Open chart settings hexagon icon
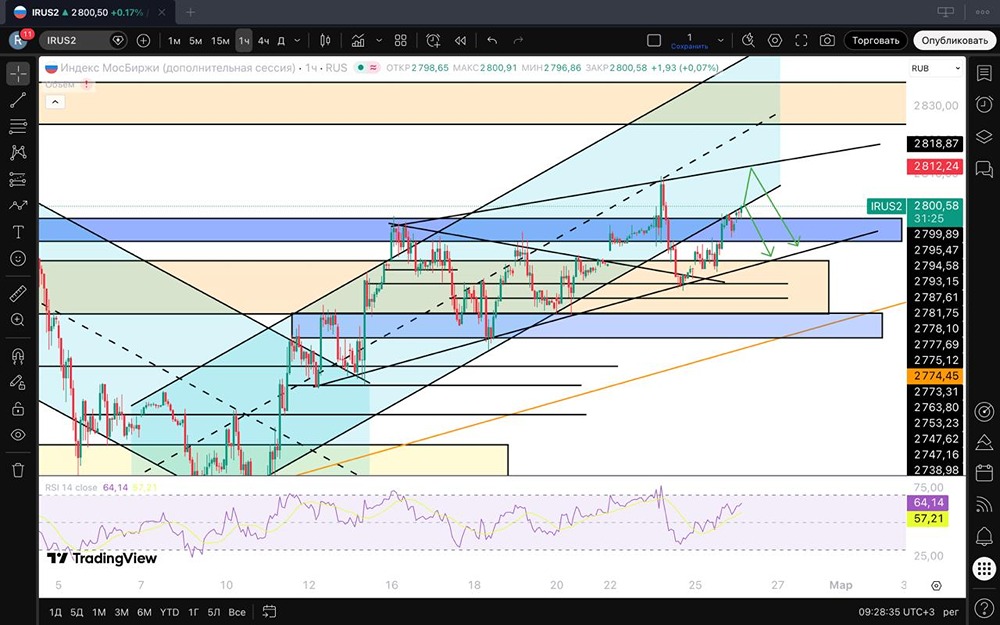Image resolution: width=1000 pixels, height=625 pixels. click(x=775, y=41)
